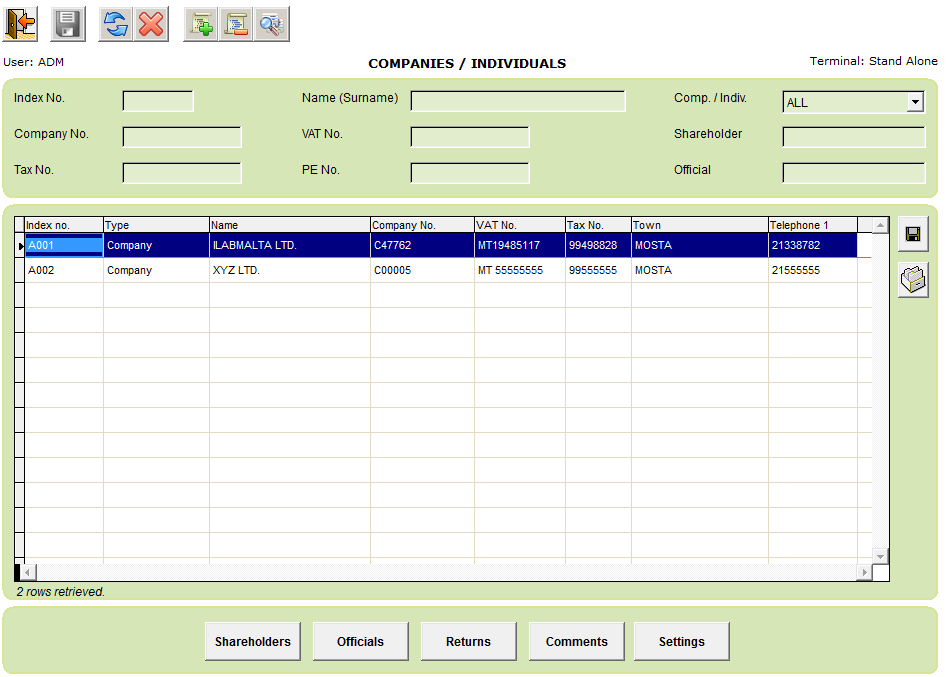The height and width of the screenshot is (677, 948).
Task: Click the Comments button
Action: pyautogui.click(x=576, y=641)
